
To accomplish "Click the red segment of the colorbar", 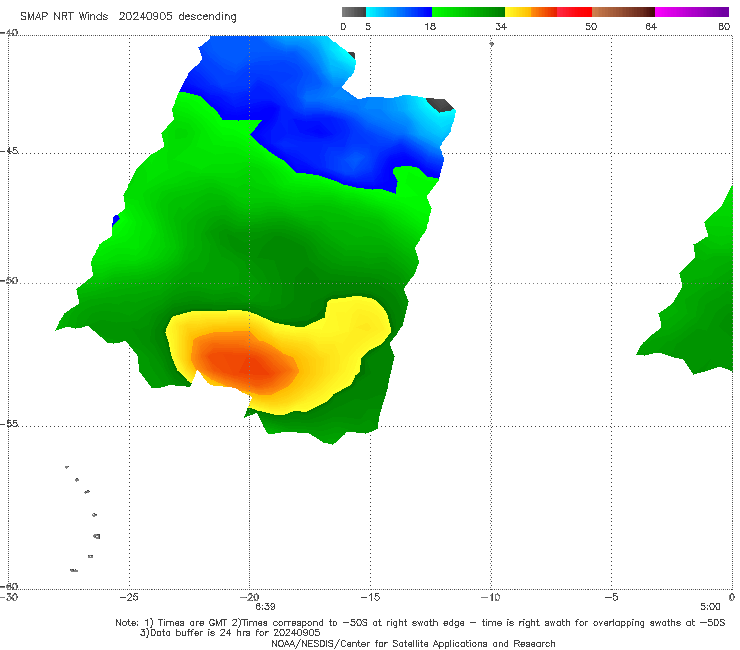I will pyautogui.click(x=574, y=12).
